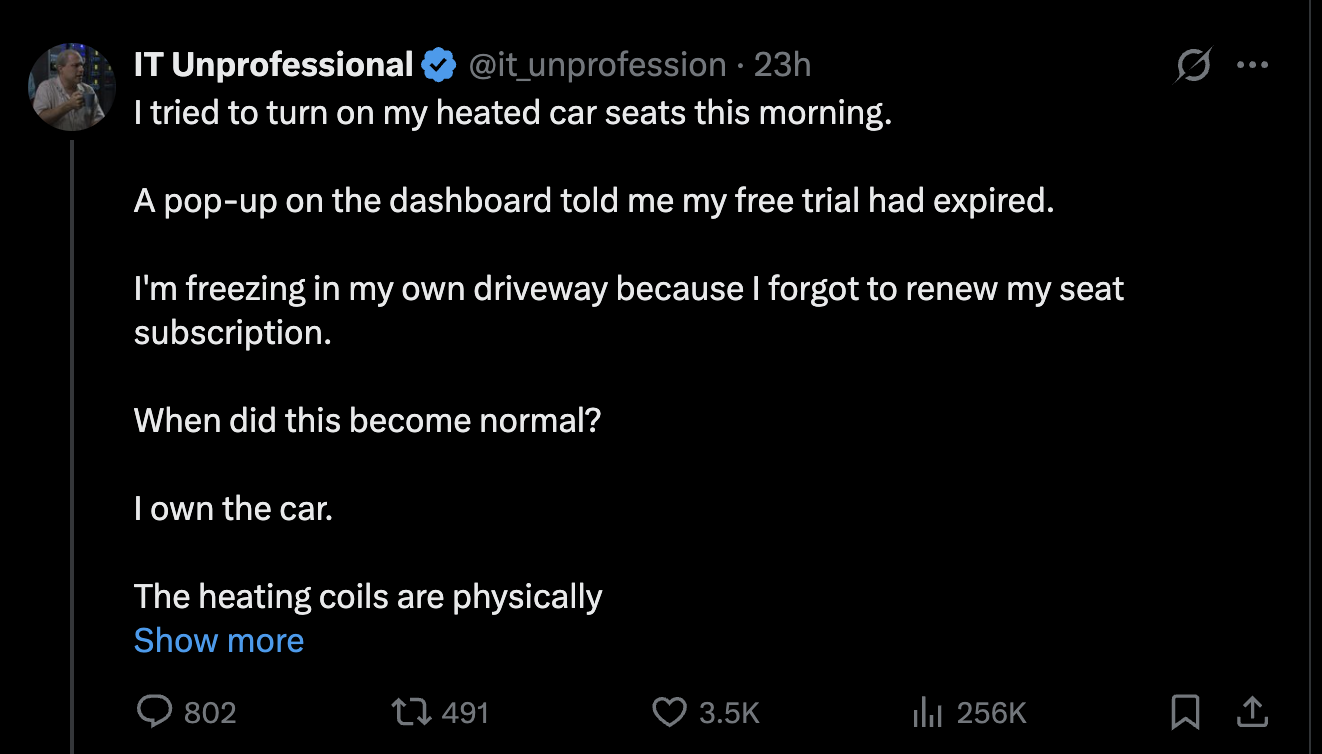This screenshot has width=1322, height=754.
Task: Click the 256K views count
Action: point(991,713)
